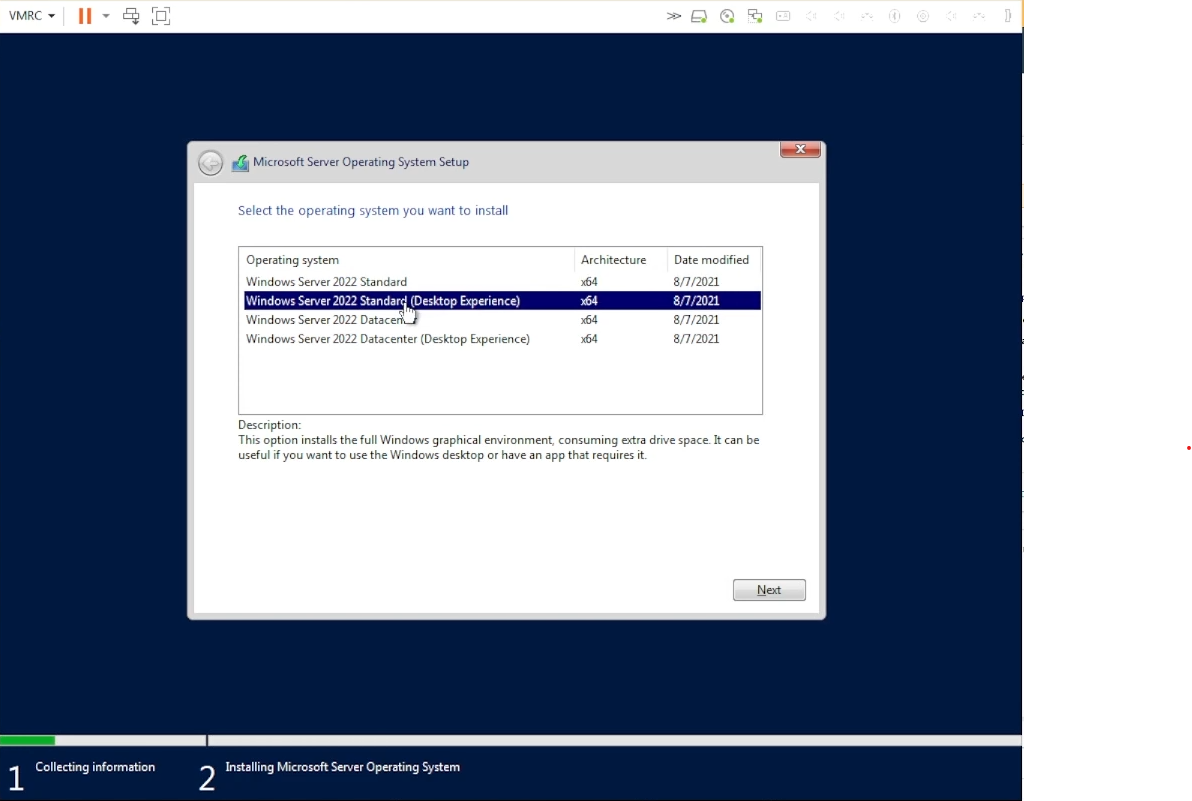Screen dimensions: 1192x801
Task: Click the green installation progress bar
Action: point(27,740)
